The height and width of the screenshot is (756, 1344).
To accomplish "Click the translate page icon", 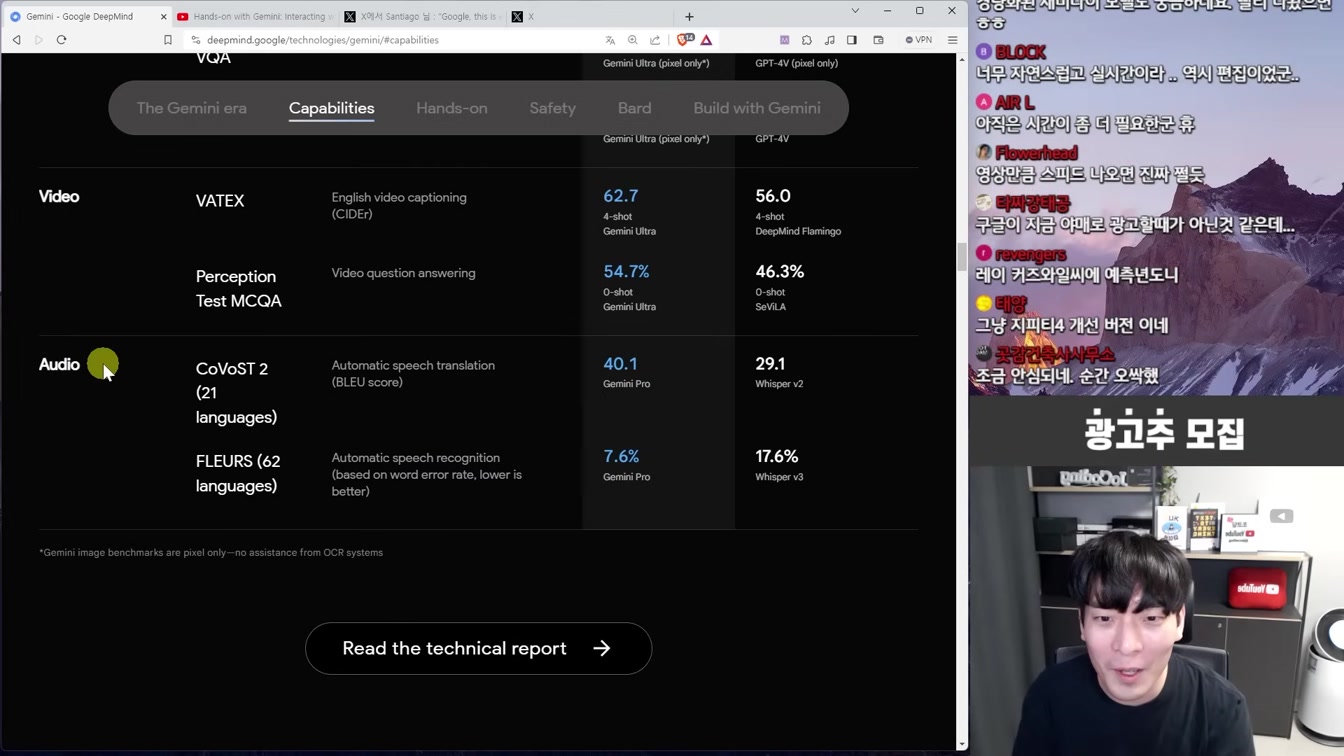I will [610, 40].
